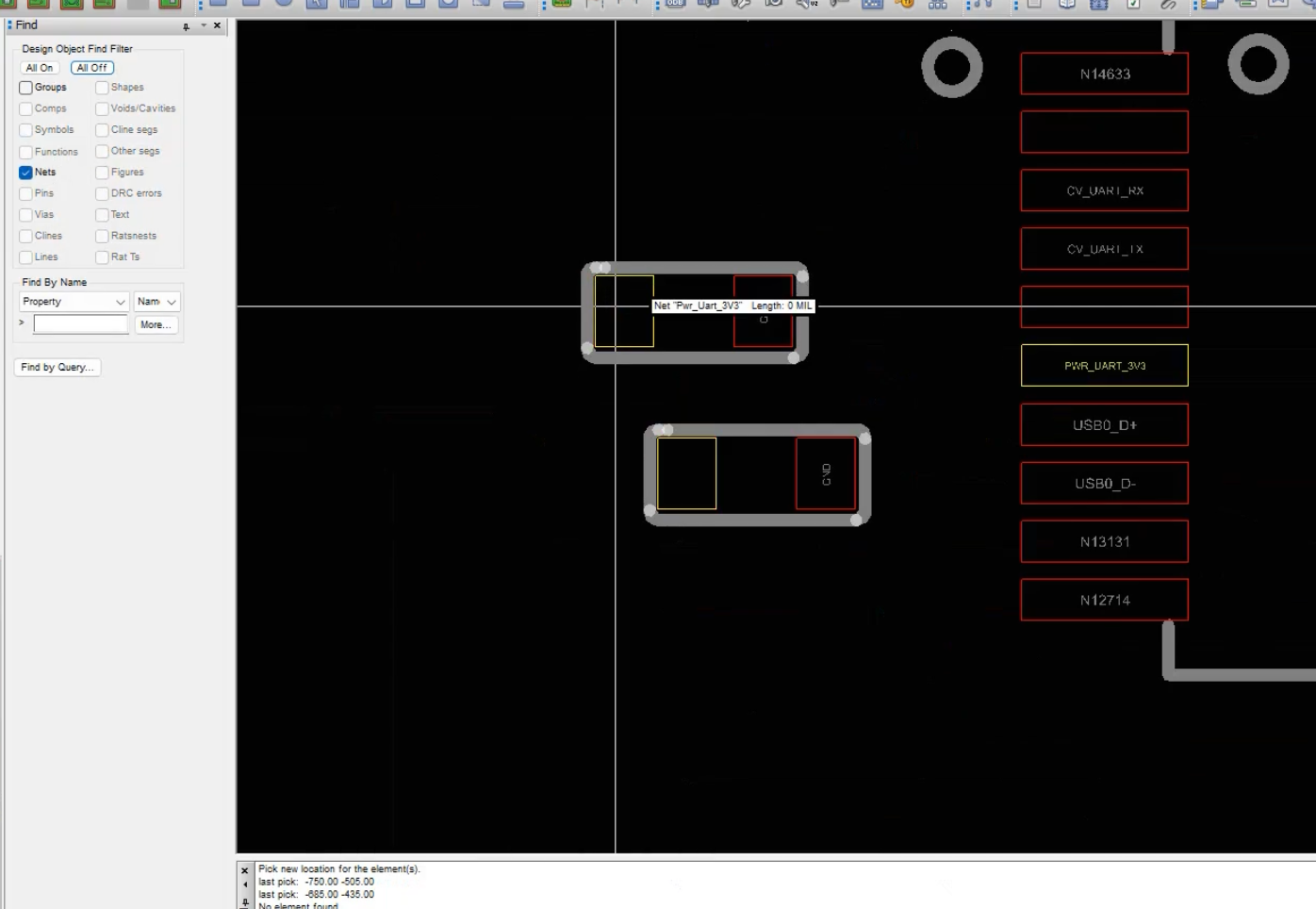Close the Find panel
Image resolution: width=1316 pixels, height=909 pixels.
coord(217,25)
